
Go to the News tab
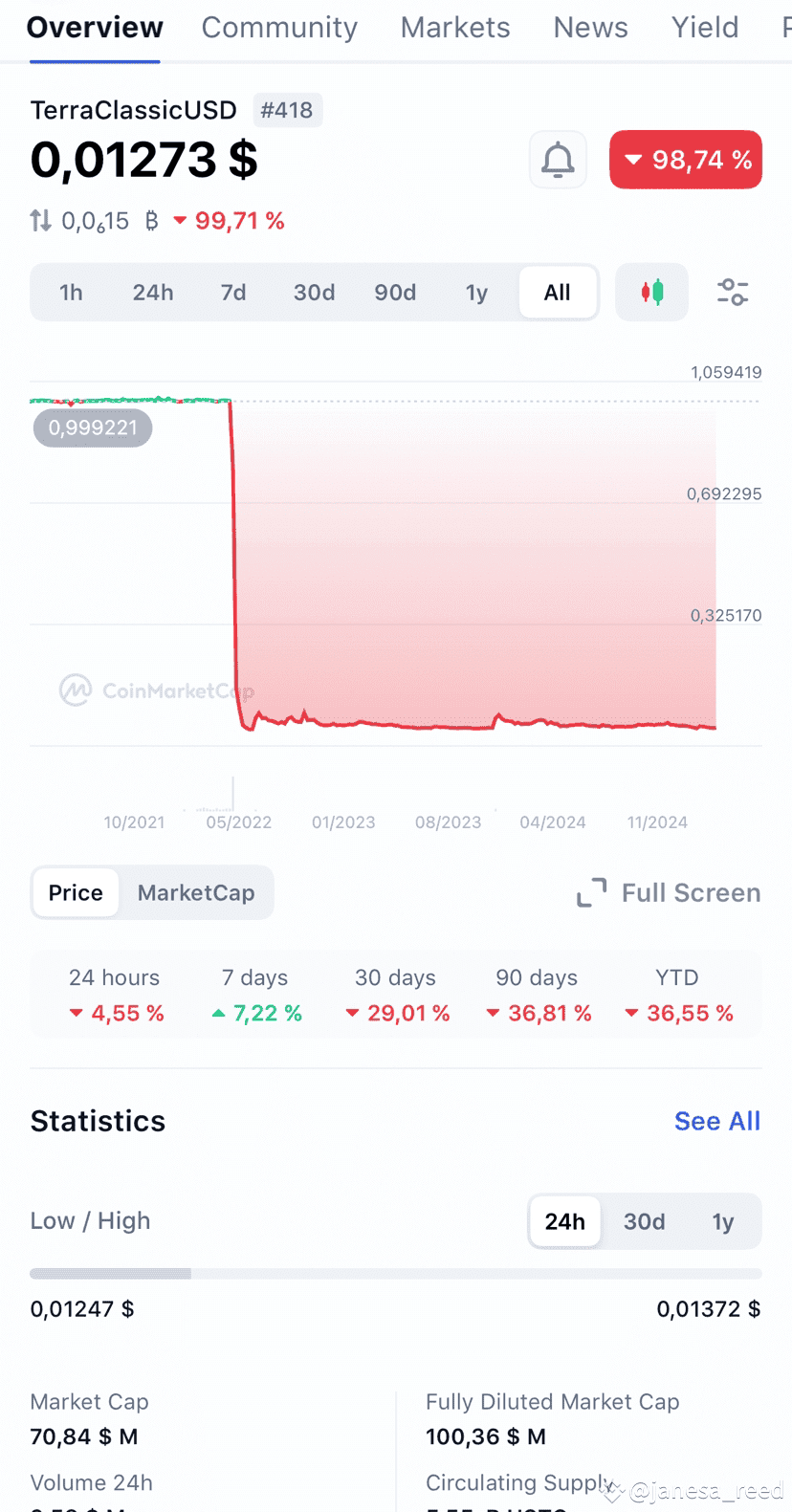pyautogui.click(x=590, y=28)
